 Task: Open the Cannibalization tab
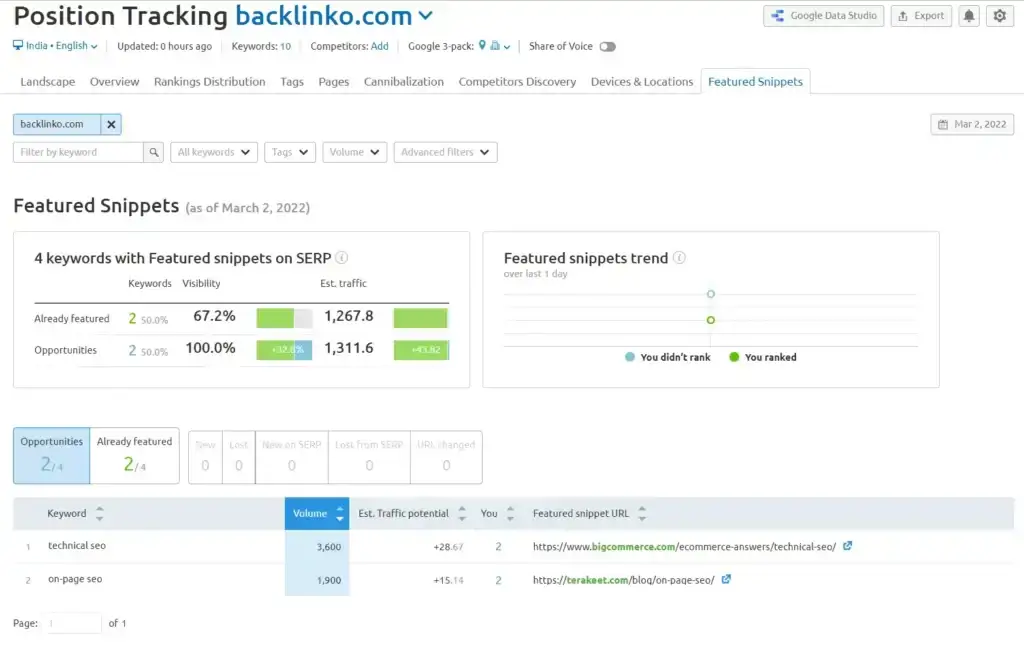point(403,82)
